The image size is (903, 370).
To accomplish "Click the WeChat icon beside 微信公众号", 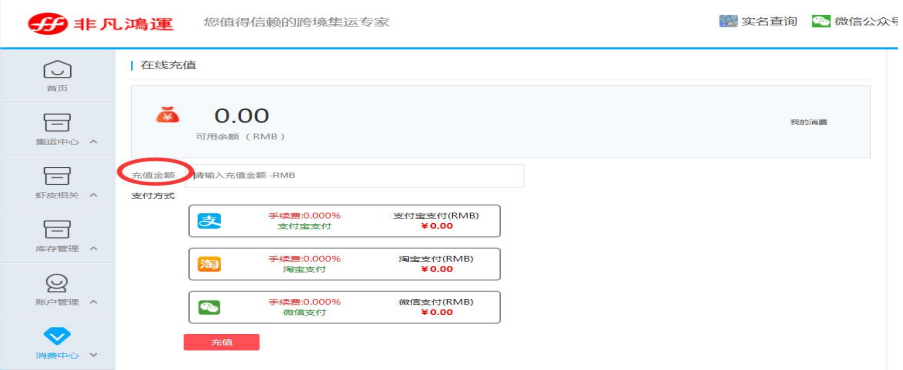I will click(821, 21).
